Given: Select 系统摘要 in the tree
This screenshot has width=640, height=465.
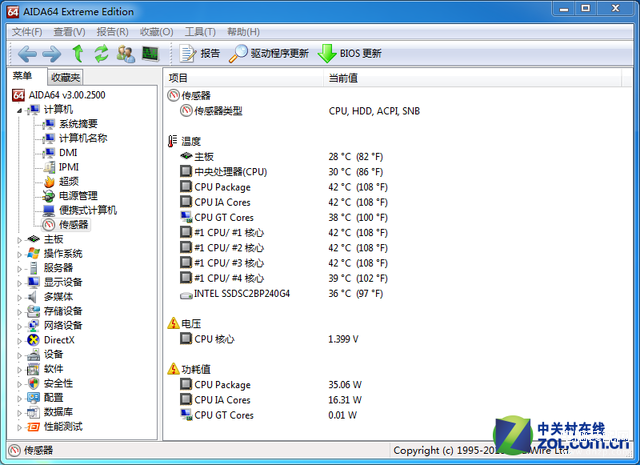Looking at the screenshot, I should (x=78, y=124).
